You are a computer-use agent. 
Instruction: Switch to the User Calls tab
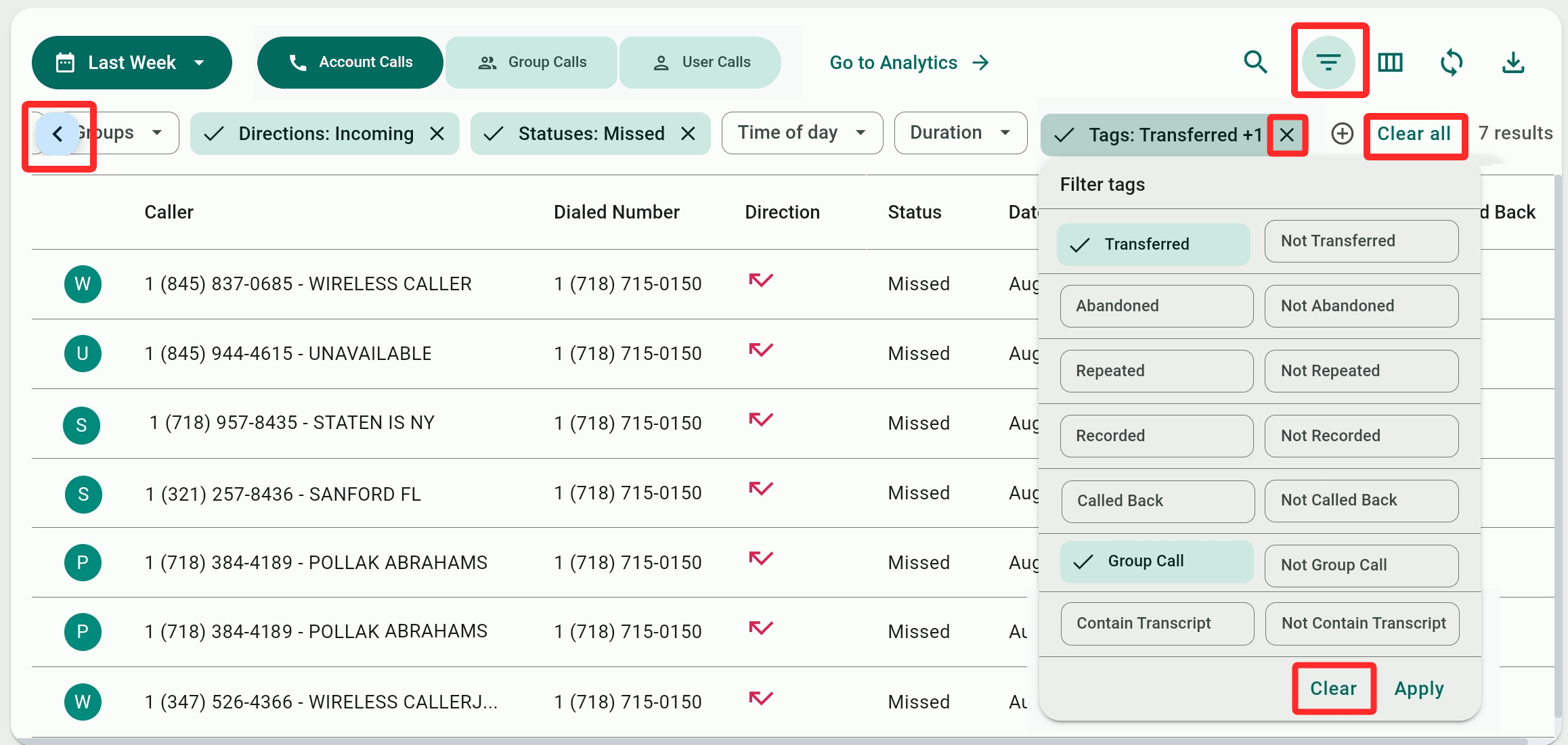(700, 62)
